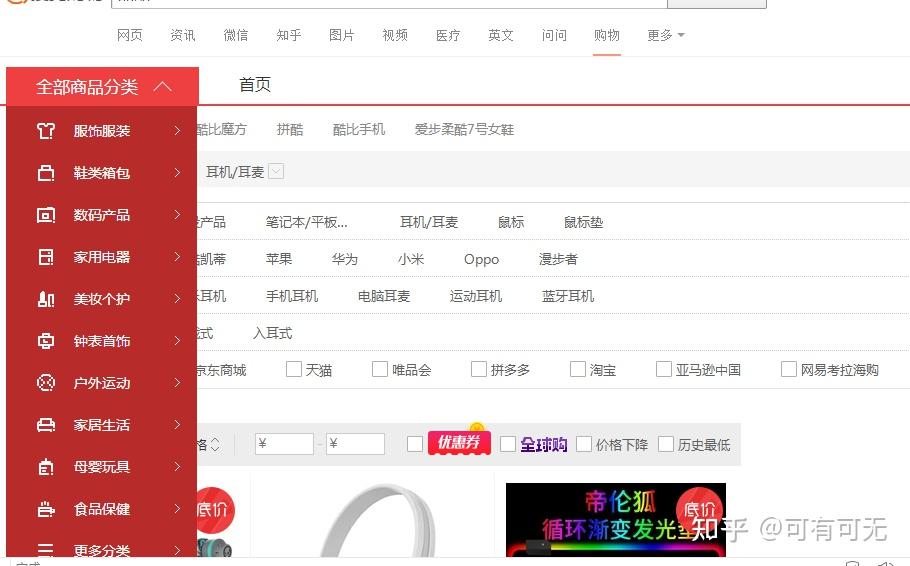Check the 拼多多 checkbox
The height and width of the screenshot is (566, 910).
479,369
